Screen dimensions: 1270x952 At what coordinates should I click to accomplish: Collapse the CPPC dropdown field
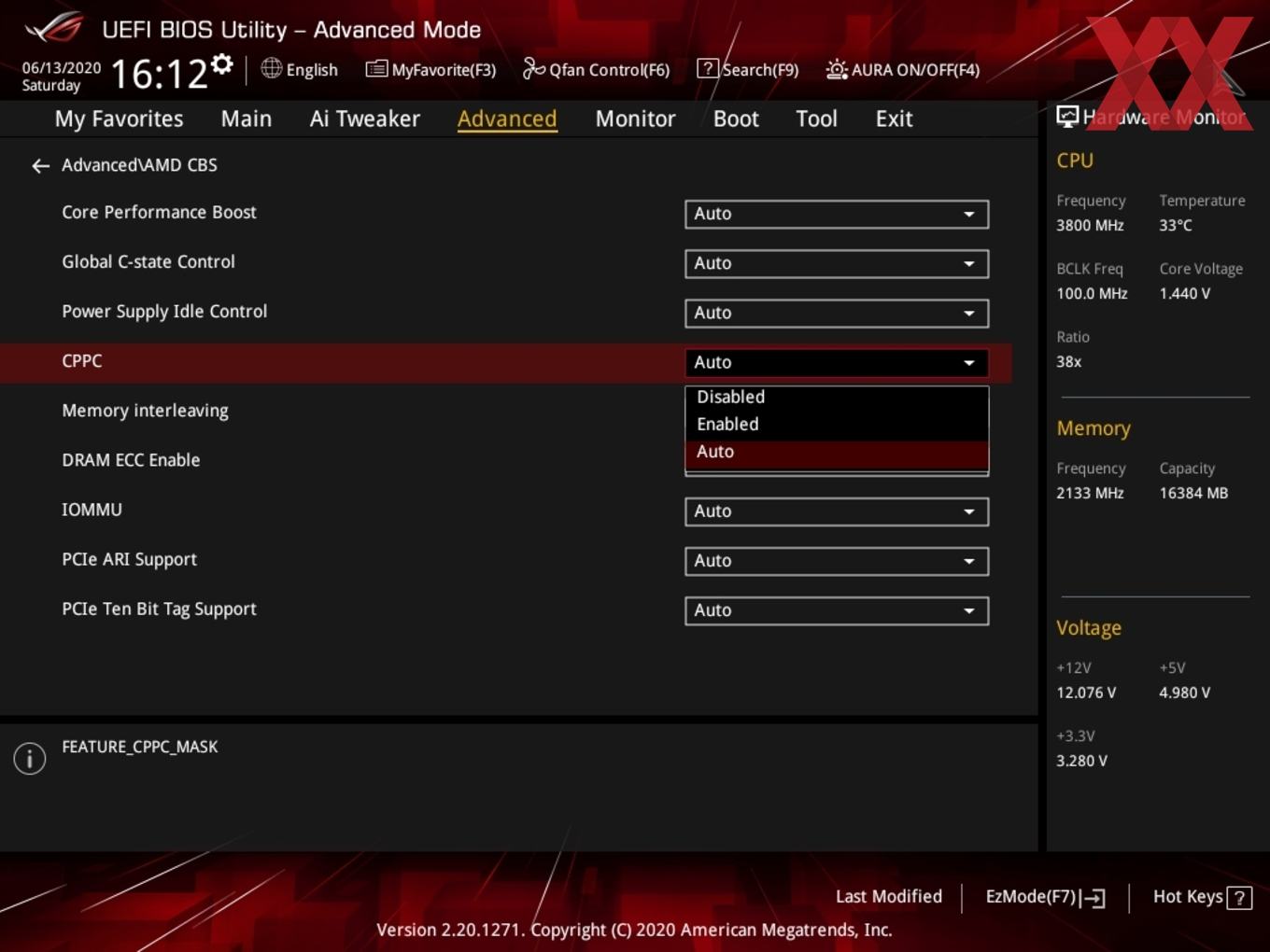[837, 362]
